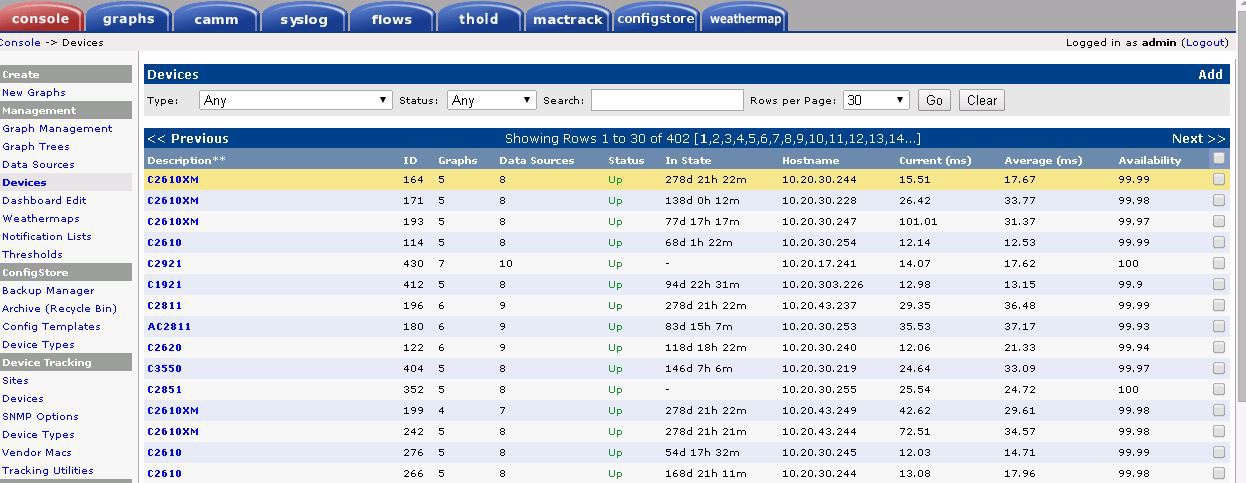Screen dimensions: 1246x483
Task: Go to Next page of devices
Action: [1198, 138]
